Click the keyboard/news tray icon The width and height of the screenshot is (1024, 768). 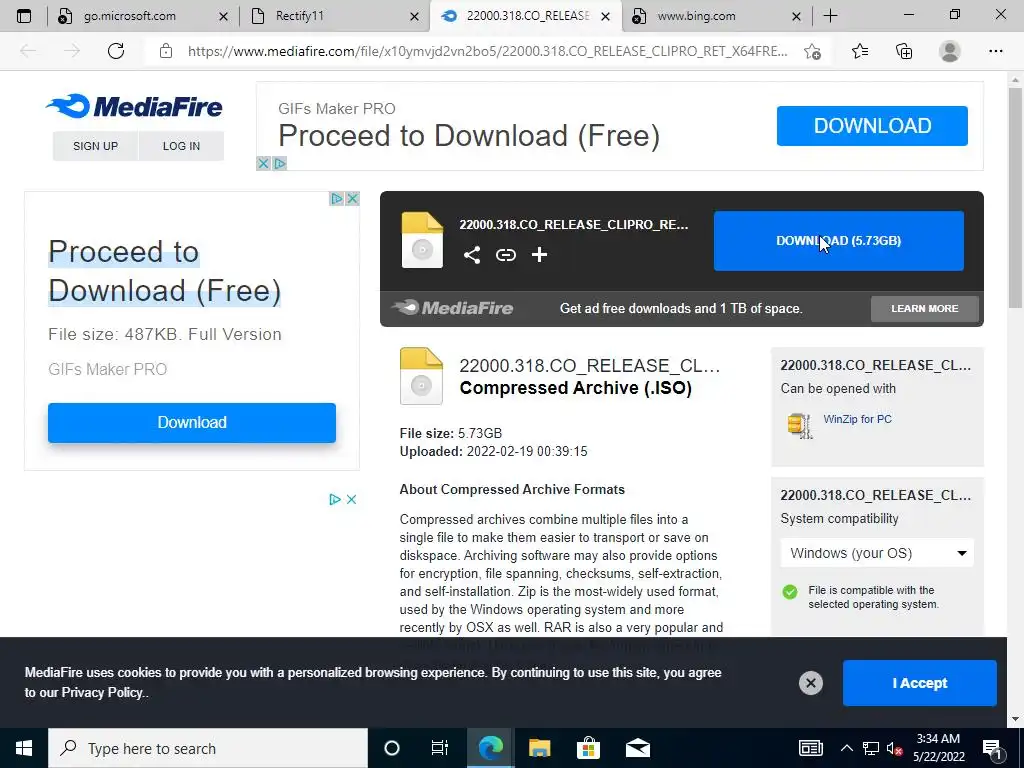pyautogui.click(x=810, y=748)
